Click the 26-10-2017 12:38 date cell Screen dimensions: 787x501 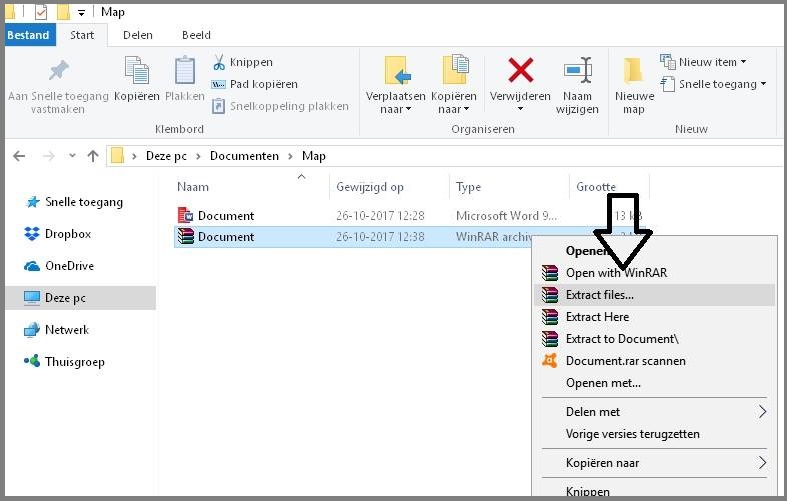point(380,237)
